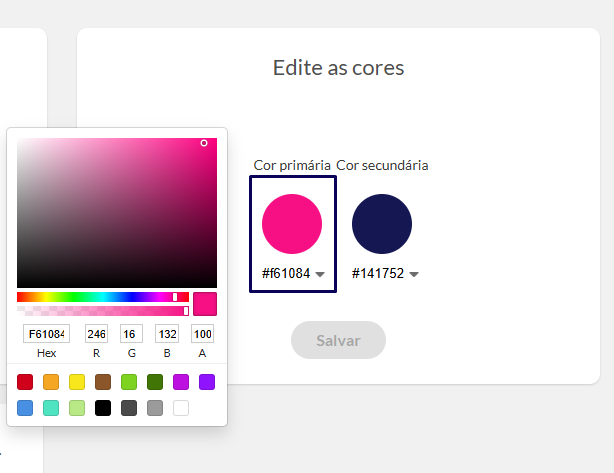Choose the blue preset swatch

click(x=25, y=408)
